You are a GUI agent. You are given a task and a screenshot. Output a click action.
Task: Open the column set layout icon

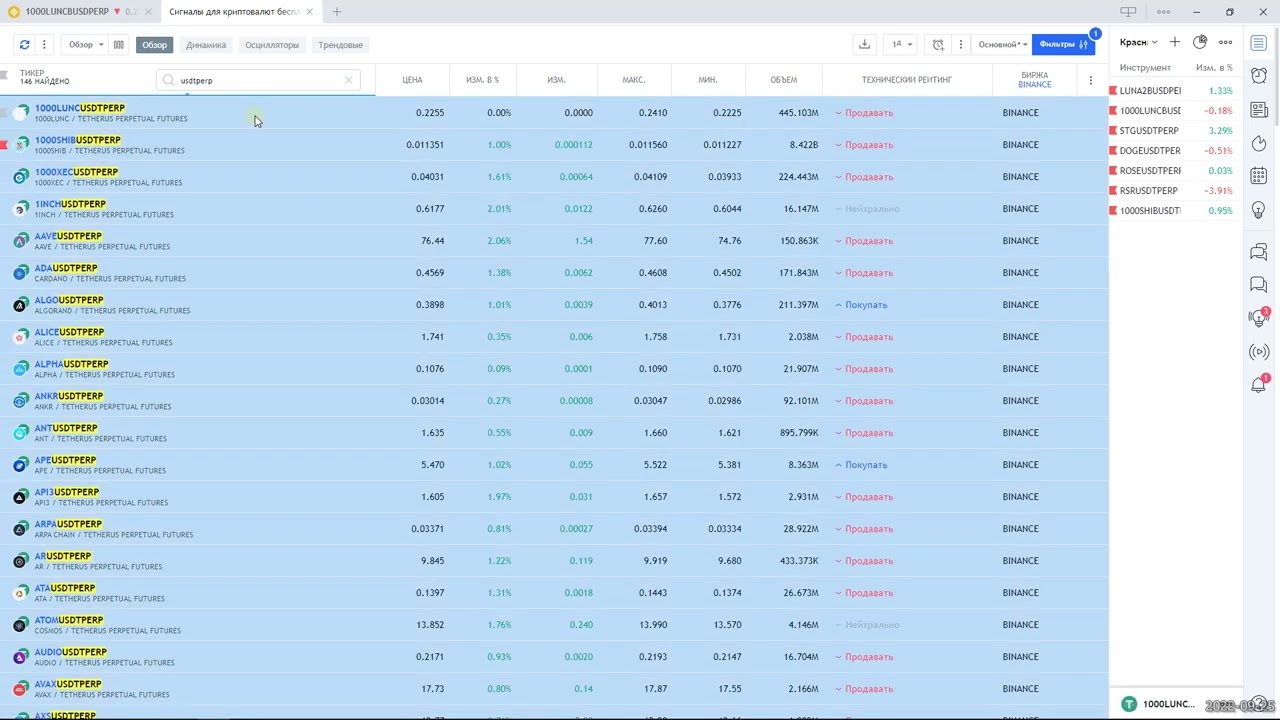pos(118,44)
